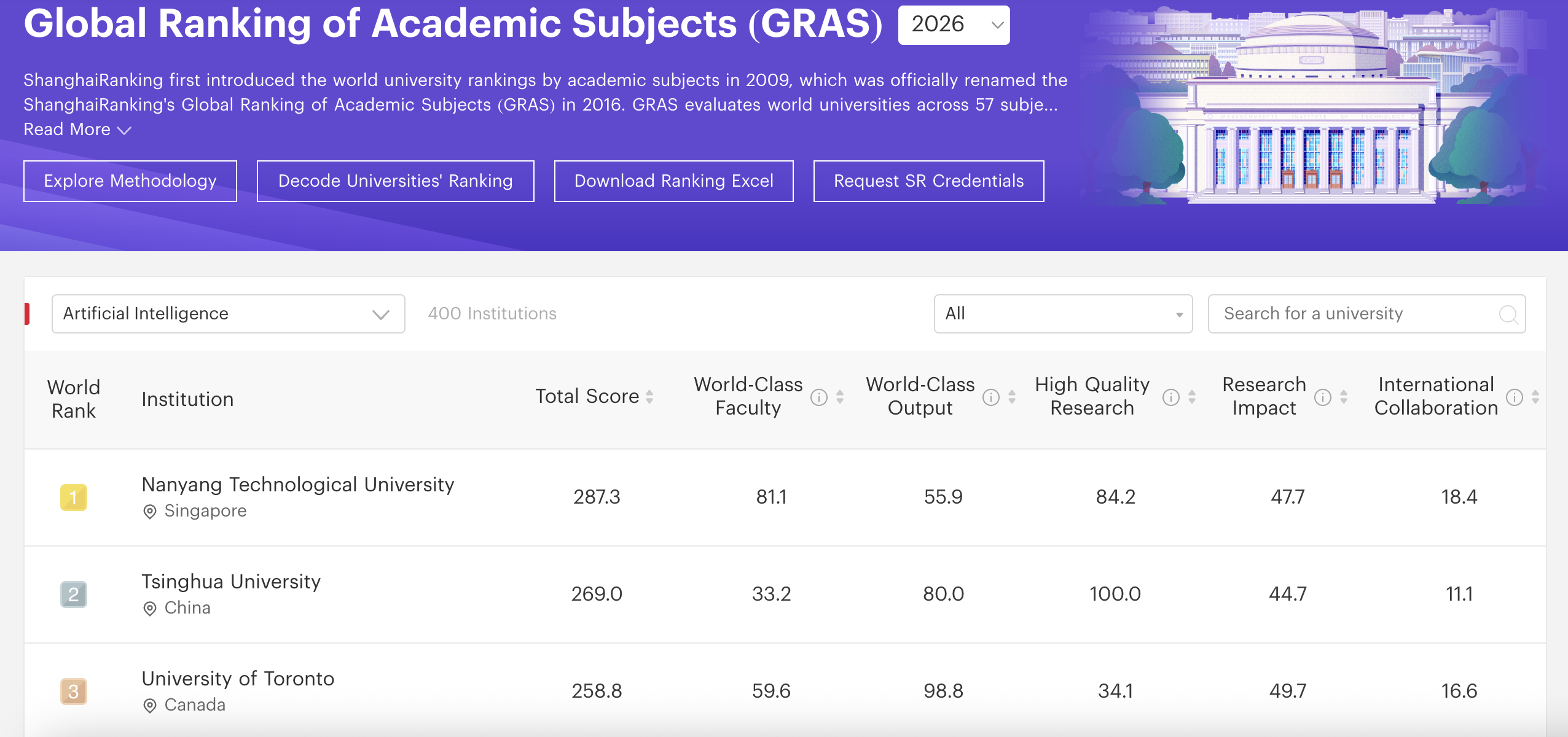
Task: Show info for International Collaboration
Action: point(1515,397)
